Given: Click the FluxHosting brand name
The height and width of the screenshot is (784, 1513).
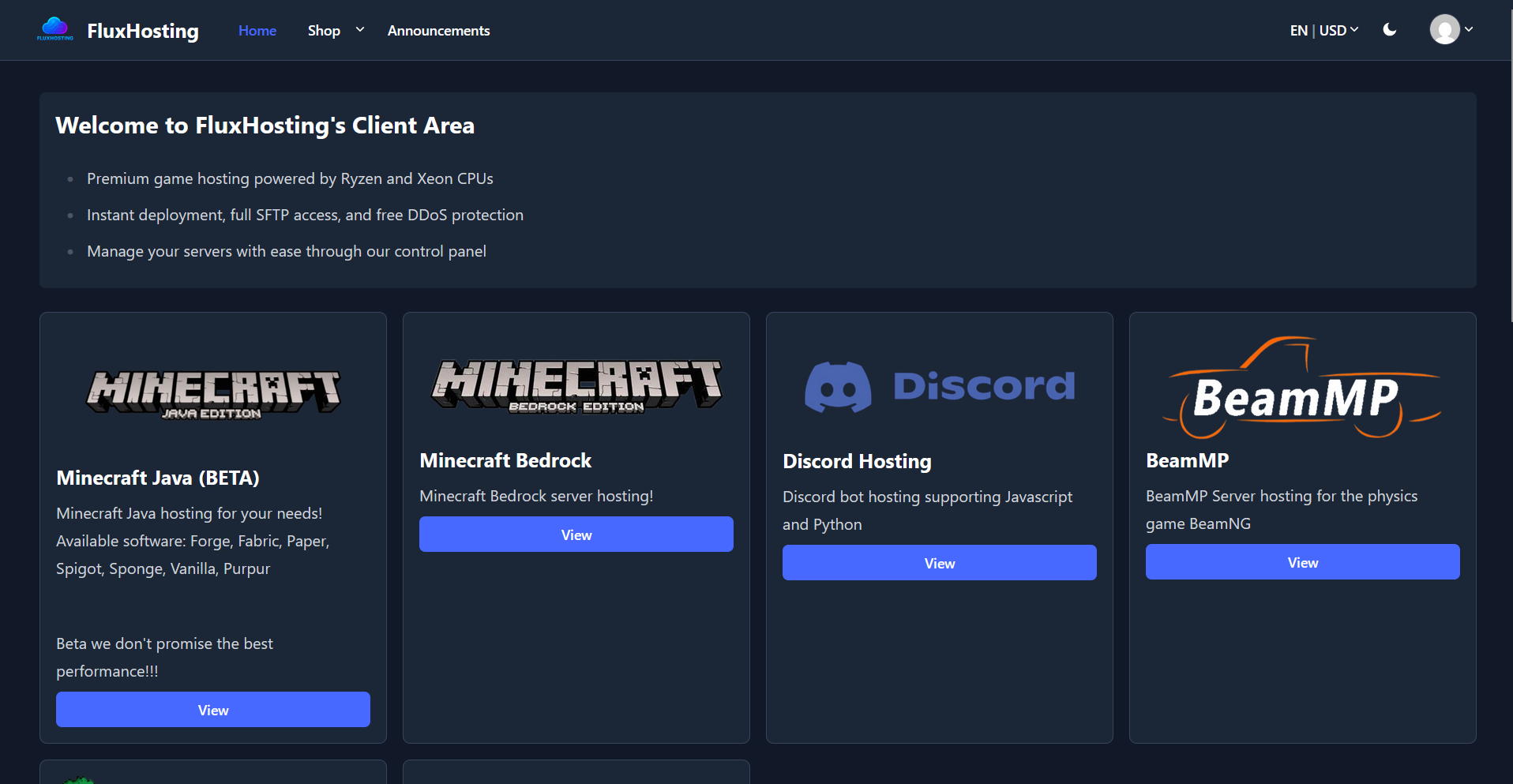Looking at the screenshot, I should point(143,31).
